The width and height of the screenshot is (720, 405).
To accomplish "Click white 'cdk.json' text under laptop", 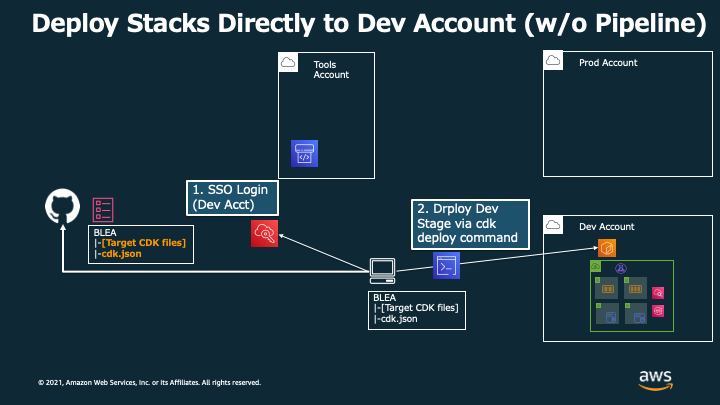I will pos(399,319).
